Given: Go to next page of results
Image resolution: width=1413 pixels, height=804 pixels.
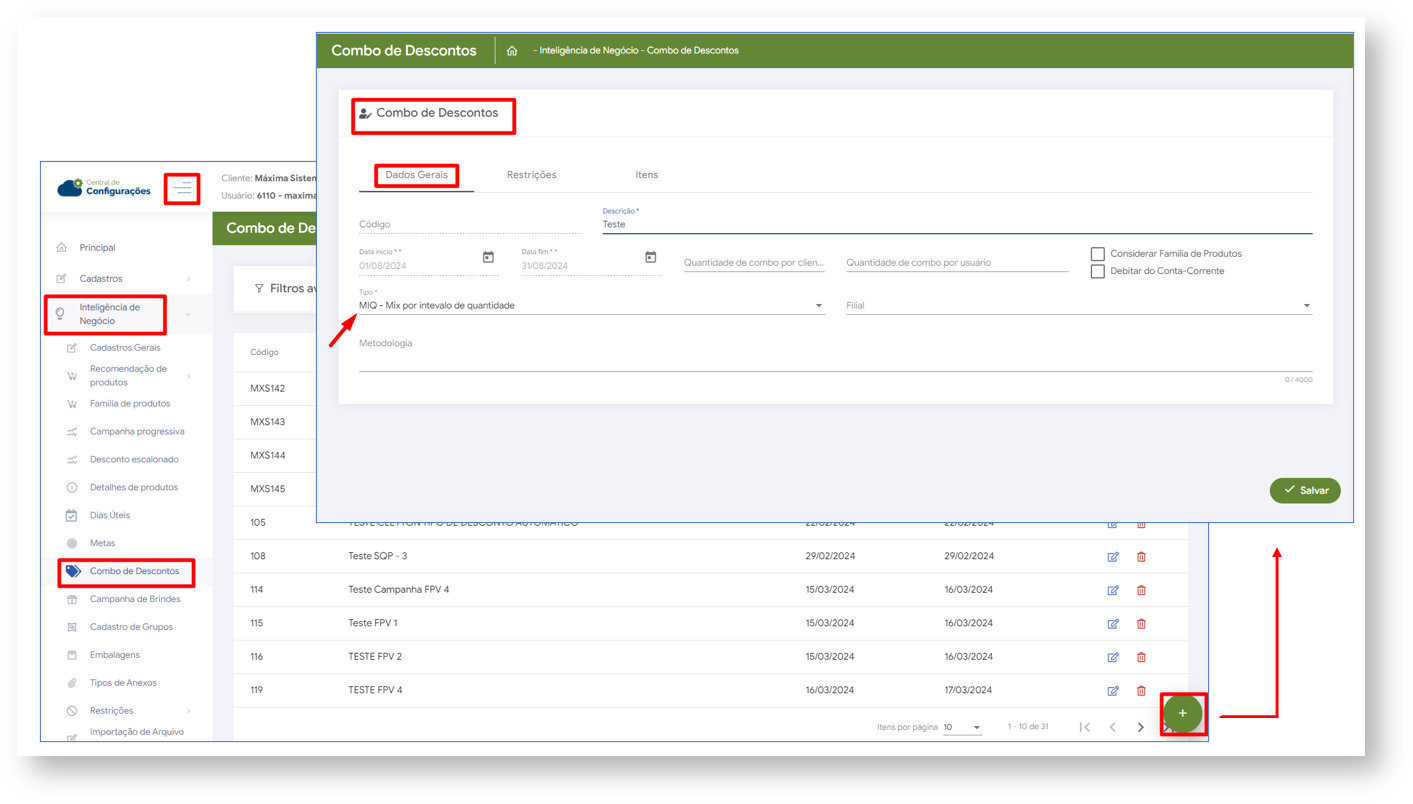Looking at the screenshot, I should pos(1140,728).
